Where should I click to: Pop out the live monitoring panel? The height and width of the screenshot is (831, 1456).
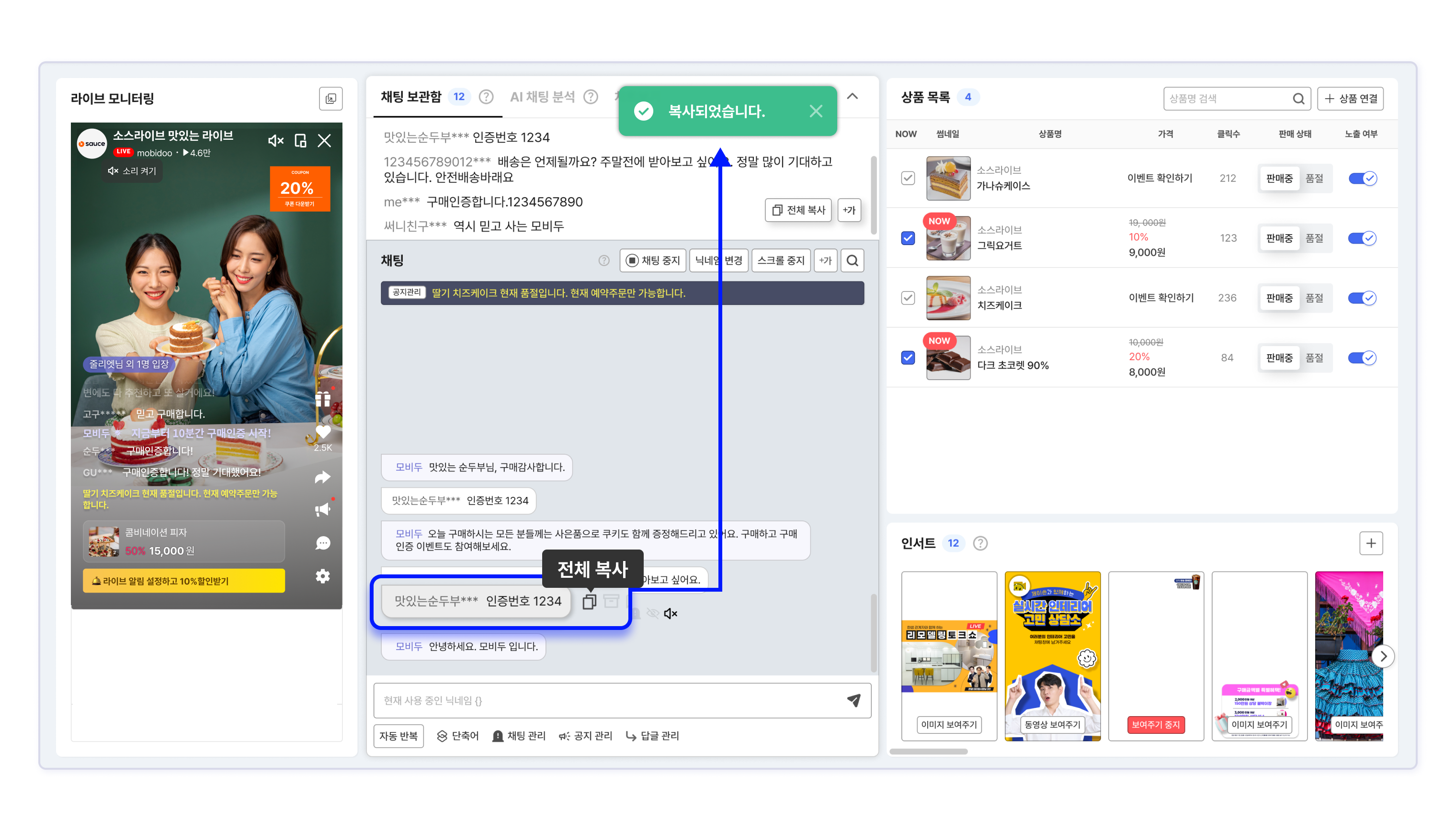(x=330, y=99)
